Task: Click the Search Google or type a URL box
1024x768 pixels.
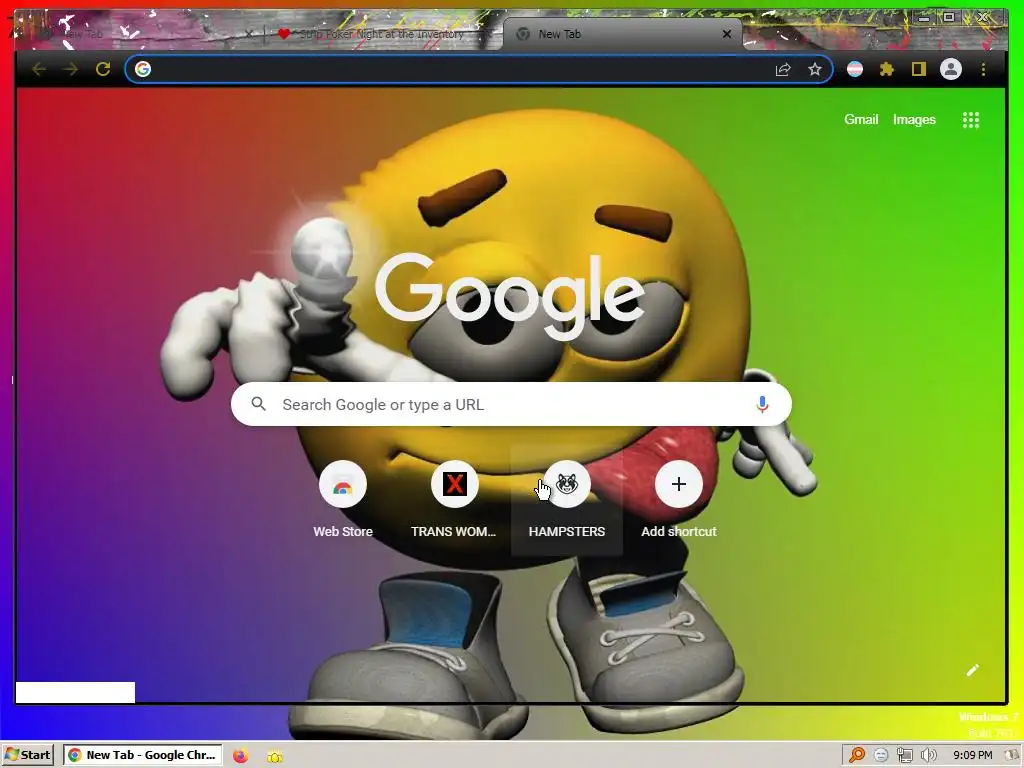Action: coord(511,404)
